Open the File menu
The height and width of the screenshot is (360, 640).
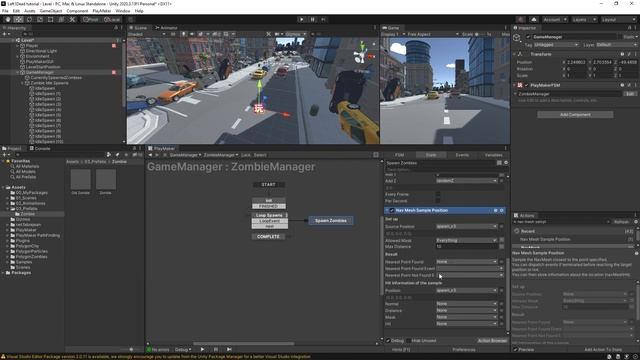point(5,11)
